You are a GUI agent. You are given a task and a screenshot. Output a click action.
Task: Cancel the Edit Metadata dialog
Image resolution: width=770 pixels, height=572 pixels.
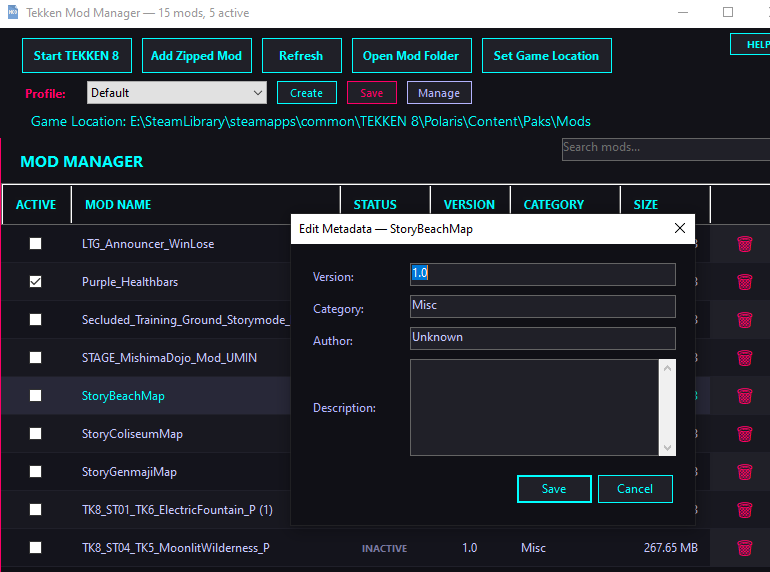pos(635,489)
